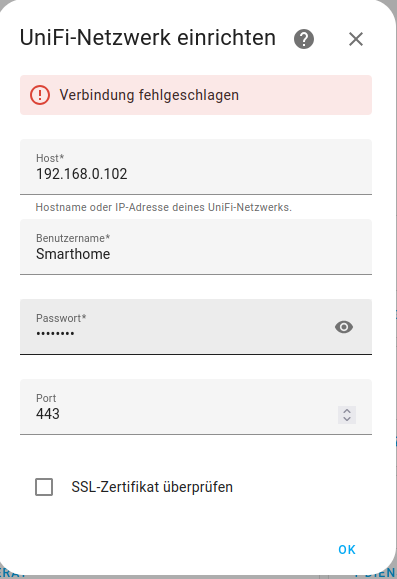Click the Host* field label

pyautogui.click(x=50, y=158)
